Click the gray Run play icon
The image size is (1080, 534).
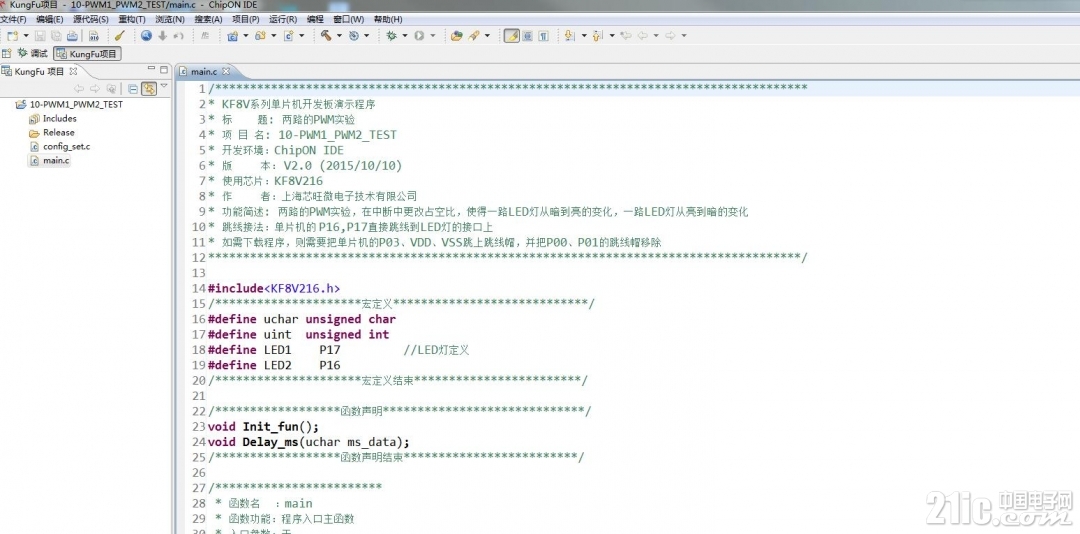pos(419,36)
